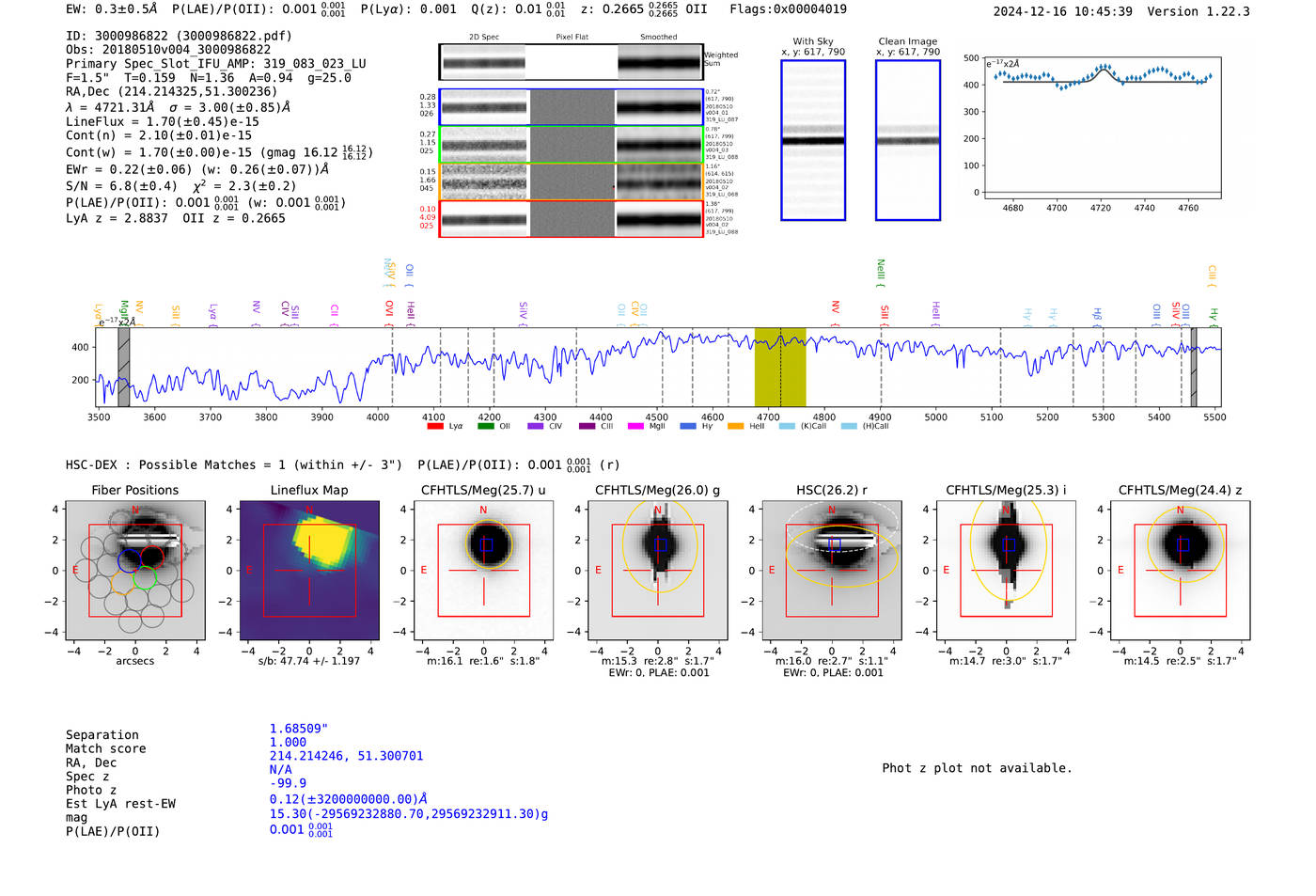Image resolution: width=1316 pixels, height=896 pixels.
Task: Click the zoomed emission line plot near 4720
Action: coord(1102,127)
